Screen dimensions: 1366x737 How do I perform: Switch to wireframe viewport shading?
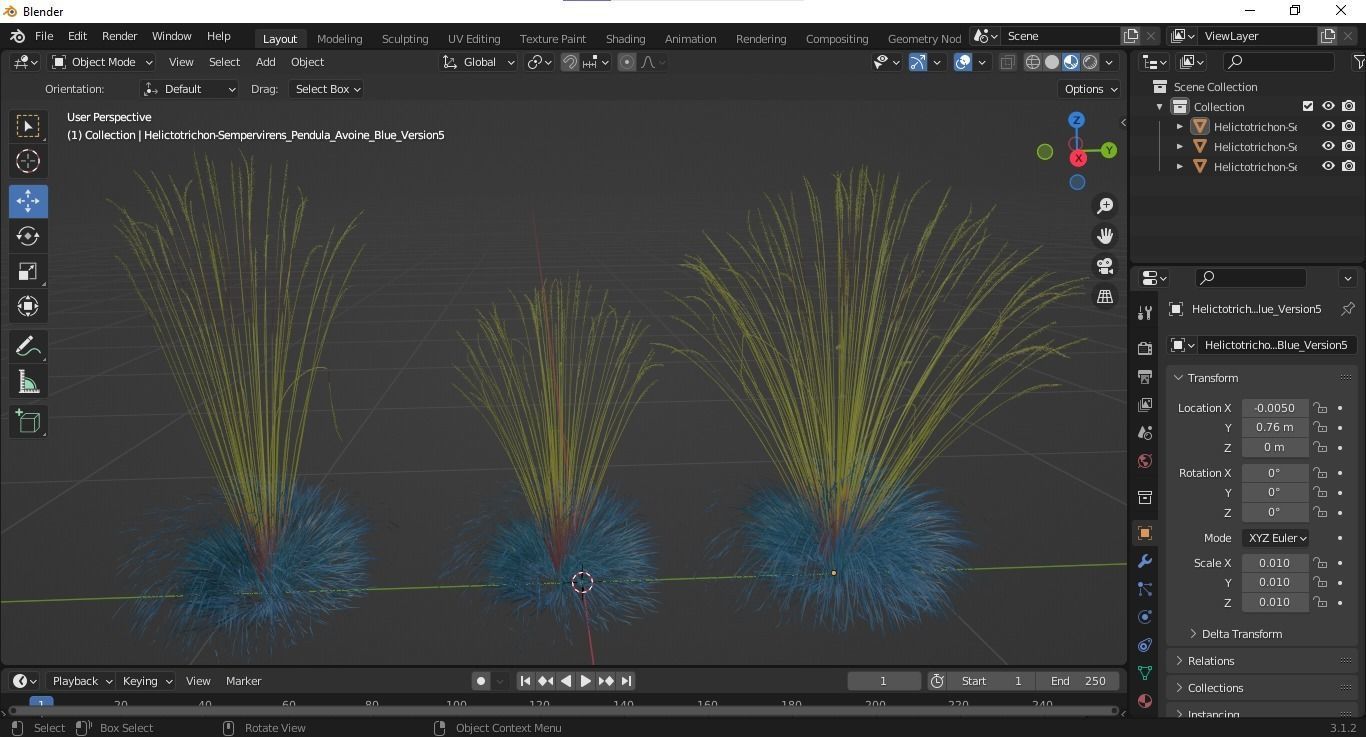point(1033,62)
